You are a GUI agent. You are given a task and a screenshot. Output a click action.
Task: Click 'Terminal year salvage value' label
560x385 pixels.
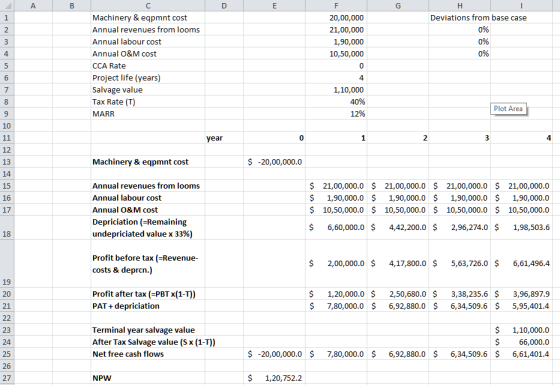pos(144,330)
